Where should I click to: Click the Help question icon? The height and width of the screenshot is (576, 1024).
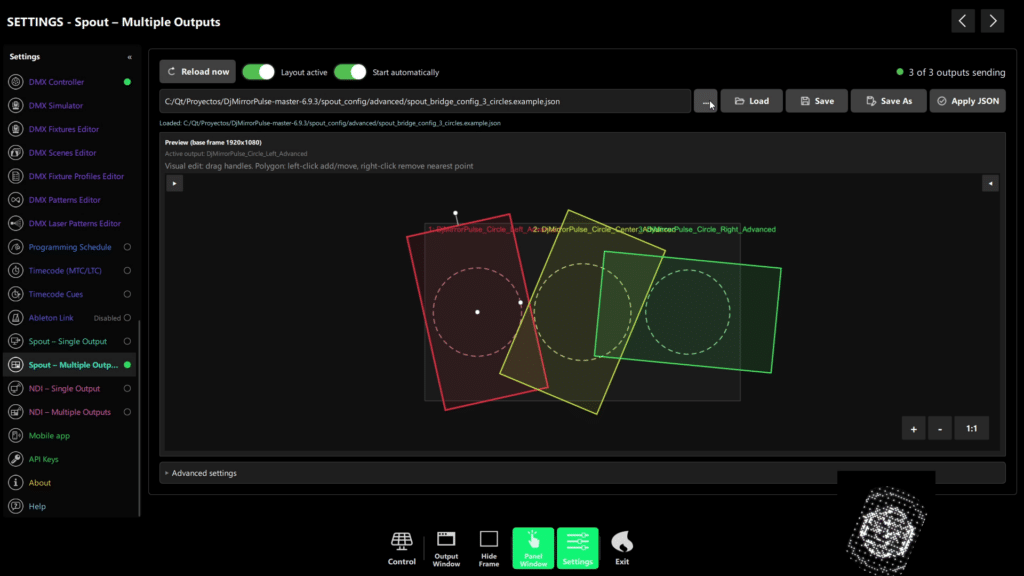pyautogui.click(x=16, y=505)
